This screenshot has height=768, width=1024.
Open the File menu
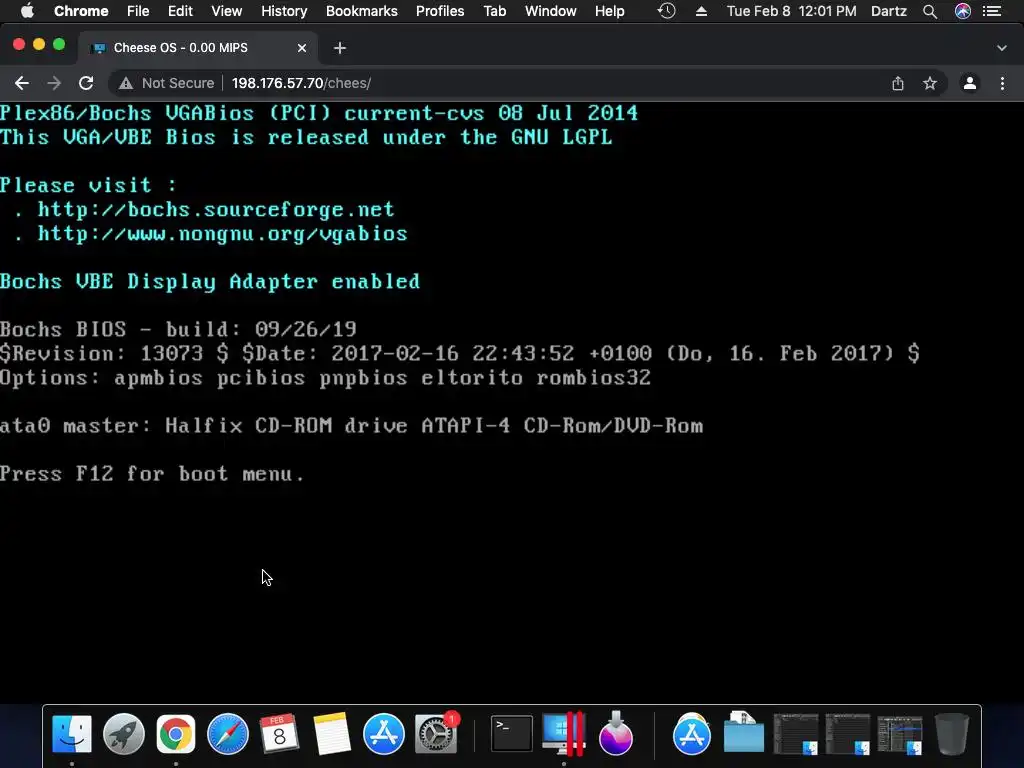[x=138, y=11]
